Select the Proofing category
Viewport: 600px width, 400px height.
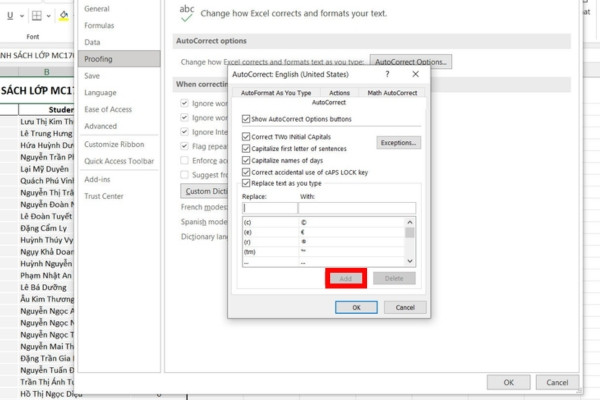[x=119, y=59]
